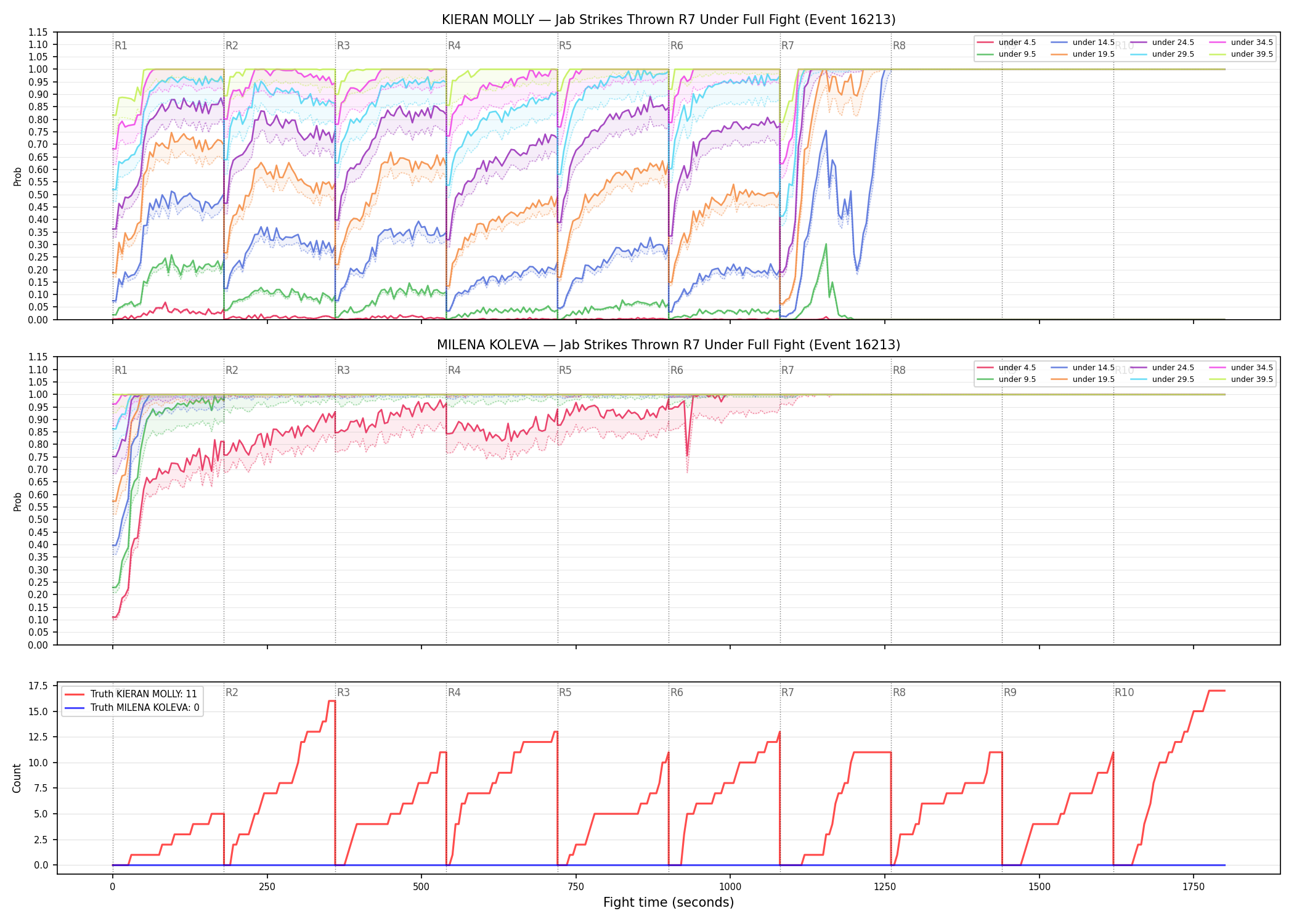Select 'under 29.5' legend entry in Milena Koleva chart

[x=1162, y=379]
